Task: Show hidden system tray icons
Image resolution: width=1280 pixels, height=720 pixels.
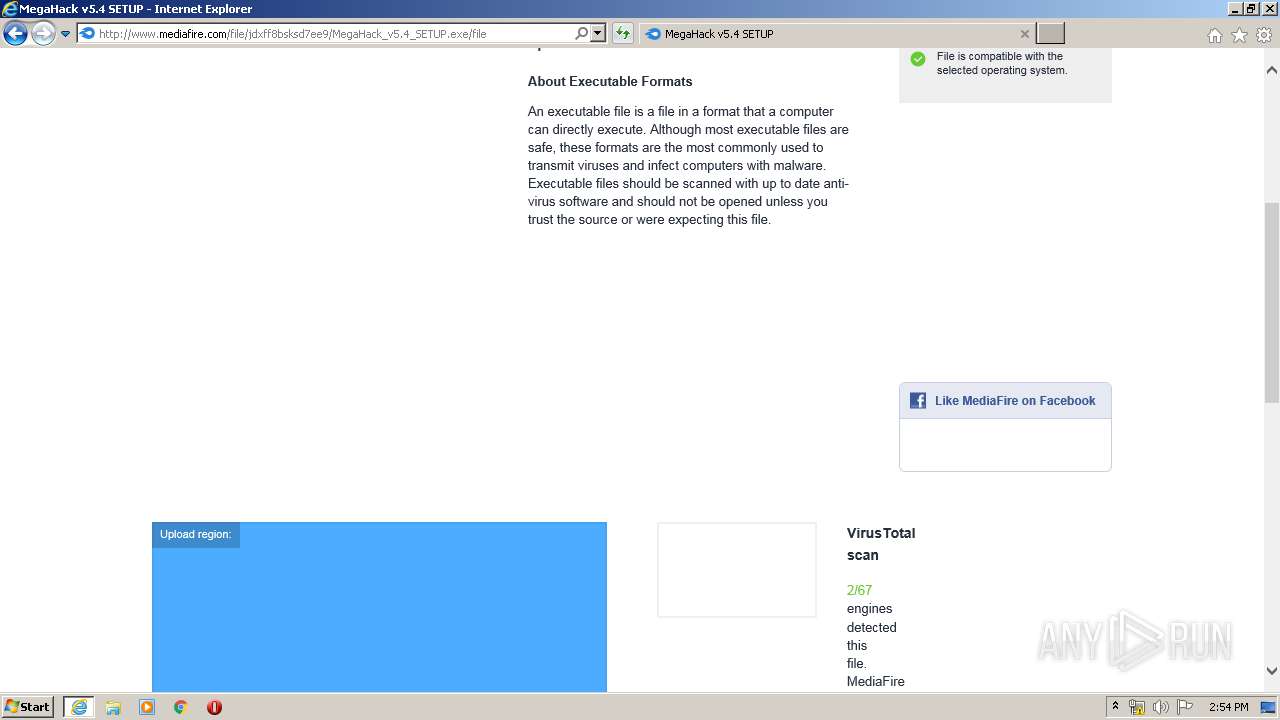Action: pyautogui.click(x=1115, y=707)
